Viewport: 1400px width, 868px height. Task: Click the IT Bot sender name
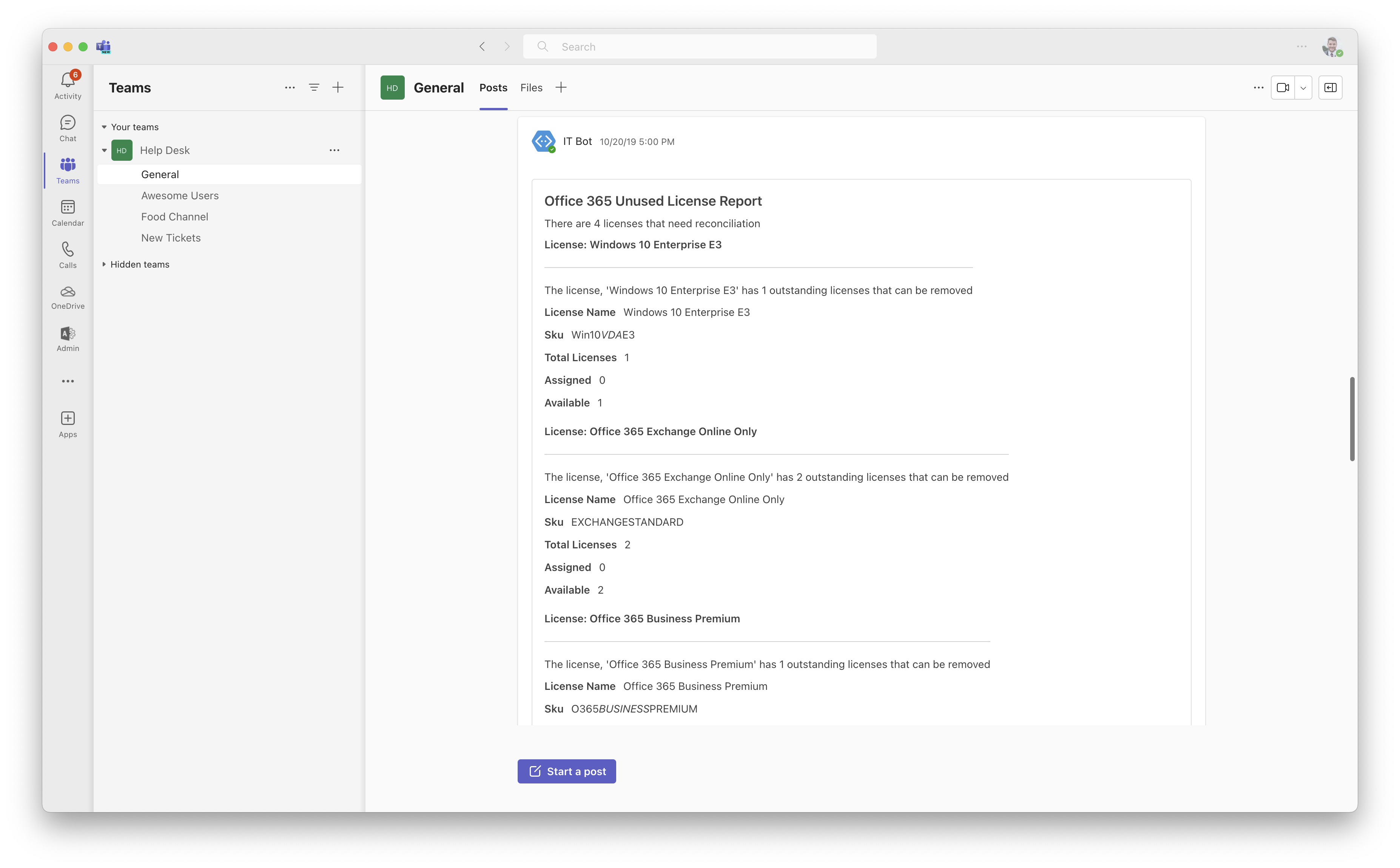pos(577,141)
